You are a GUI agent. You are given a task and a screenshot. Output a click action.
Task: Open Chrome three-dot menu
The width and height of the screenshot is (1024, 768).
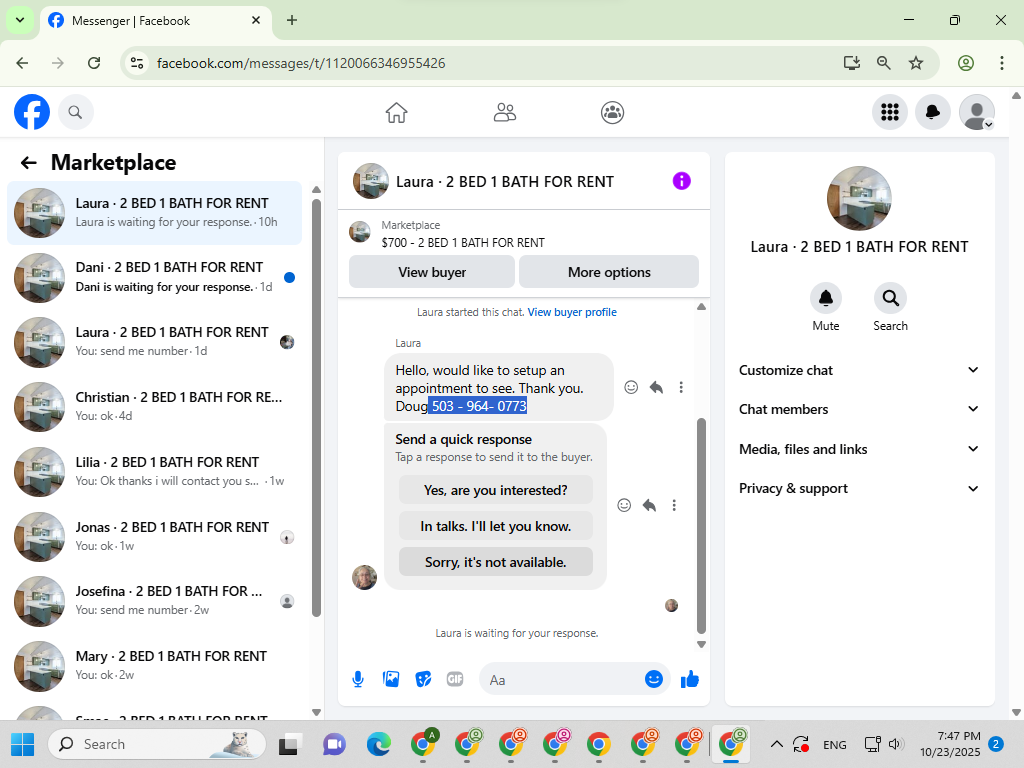coord(1002,63)
